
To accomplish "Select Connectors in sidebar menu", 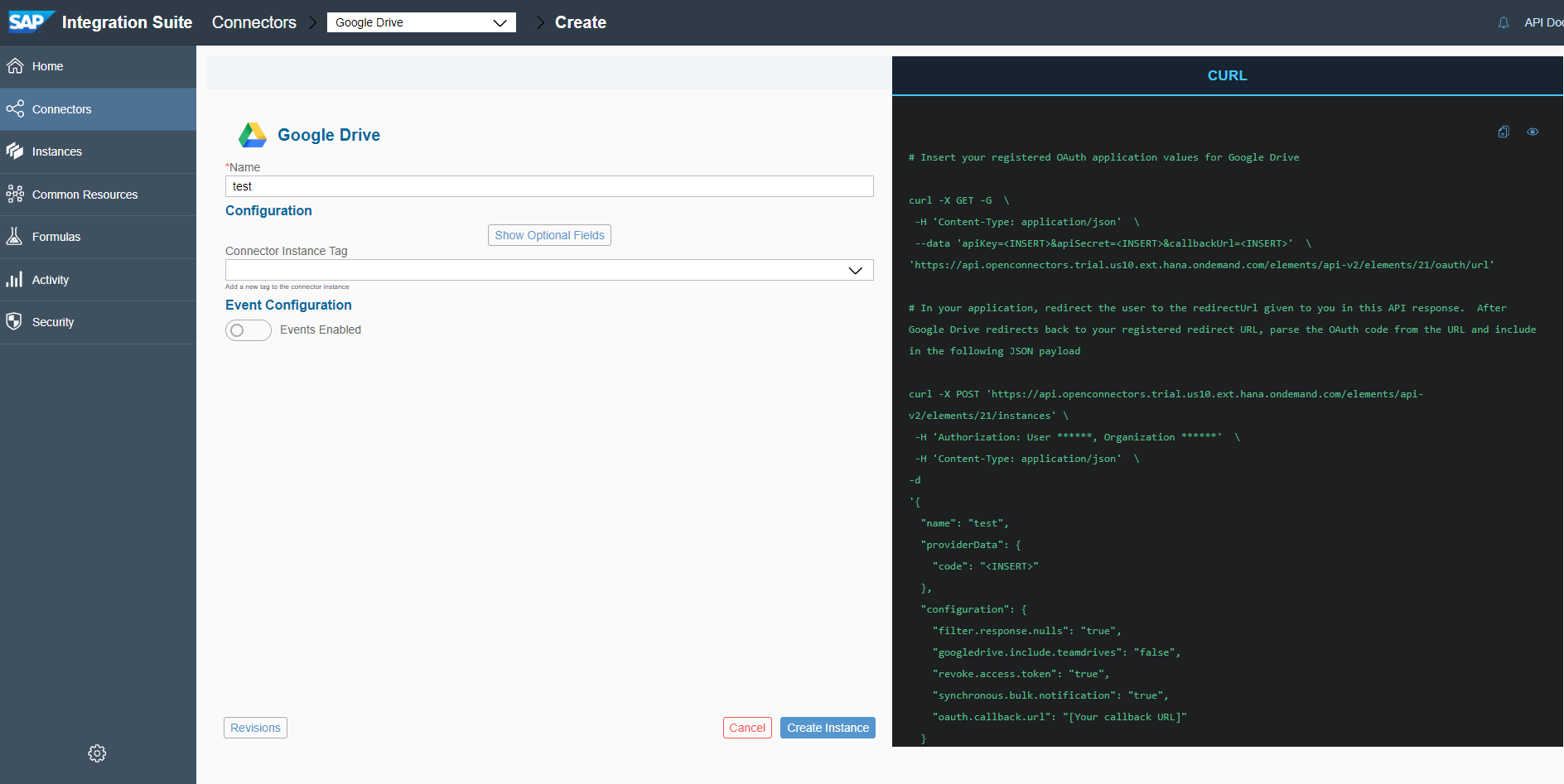I will 98,109.
